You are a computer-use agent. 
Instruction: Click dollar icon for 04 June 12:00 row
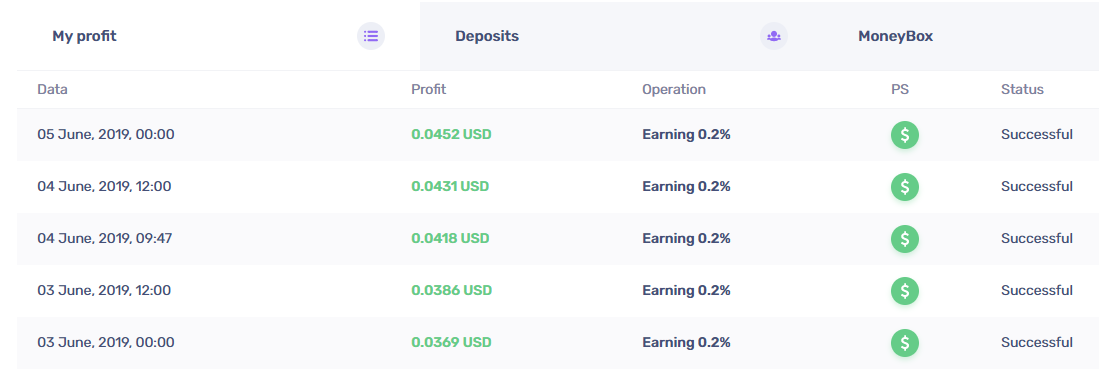tap(905, 186)
